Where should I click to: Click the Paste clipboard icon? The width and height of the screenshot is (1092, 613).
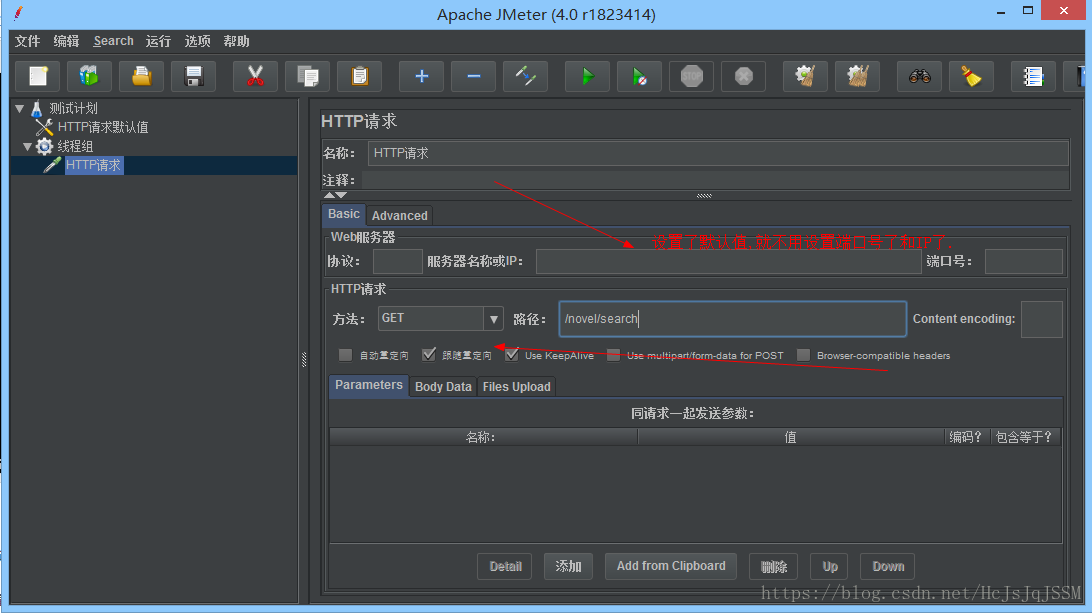tap(359, 76)
